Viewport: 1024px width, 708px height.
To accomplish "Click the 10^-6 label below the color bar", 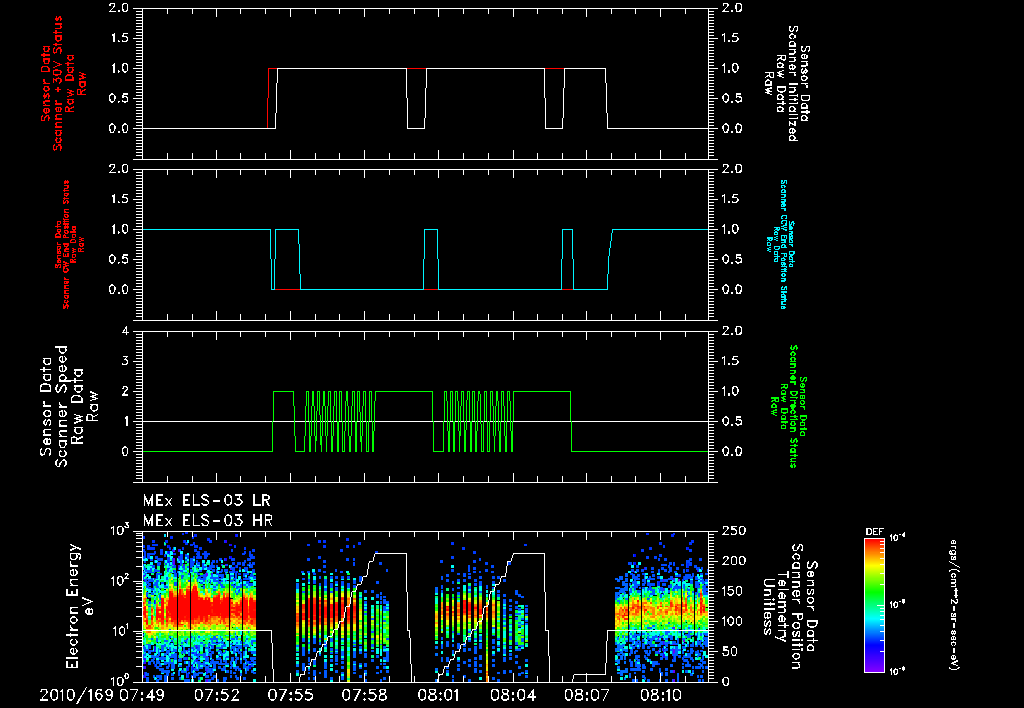I will [x=898, y=671].
